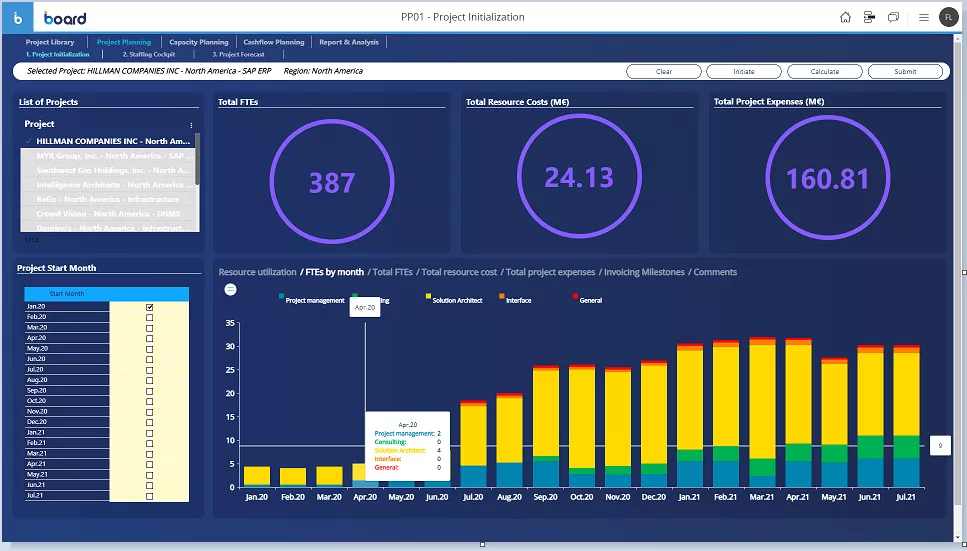Uncheck the Jan.20 start month checkbox

(149, 307)
